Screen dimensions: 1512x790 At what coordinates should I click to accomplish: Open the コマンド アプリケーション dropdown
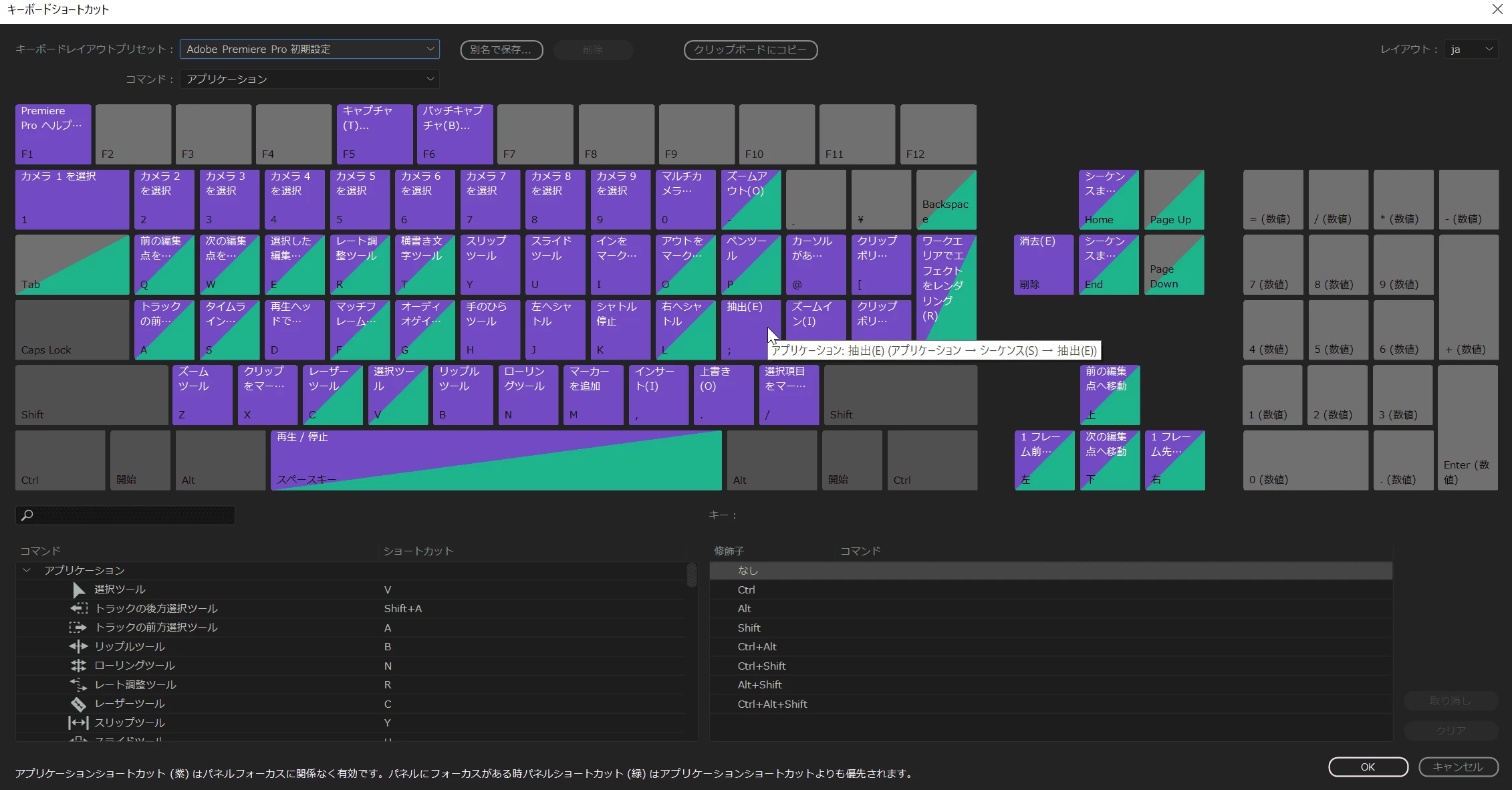click(x=309, y=79)
